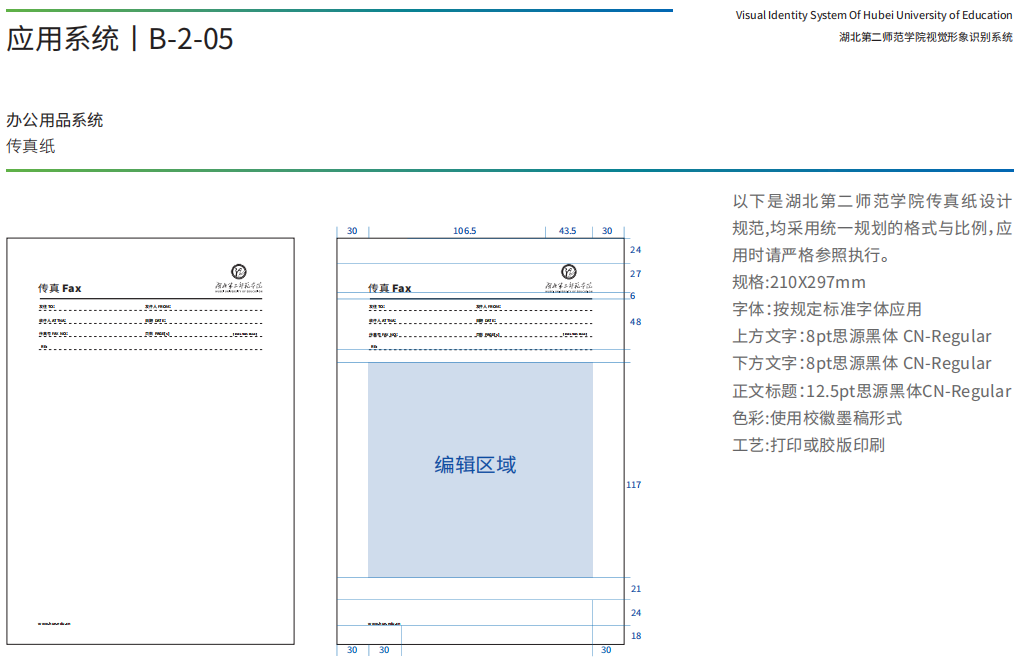Click the 27 dimension label on the right
1023x668 pixels.
point(635,274)
